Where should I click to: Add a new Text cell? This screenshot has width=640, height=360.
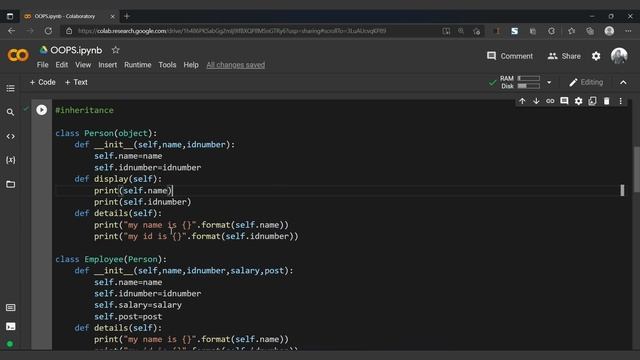[x=76, y=82]
